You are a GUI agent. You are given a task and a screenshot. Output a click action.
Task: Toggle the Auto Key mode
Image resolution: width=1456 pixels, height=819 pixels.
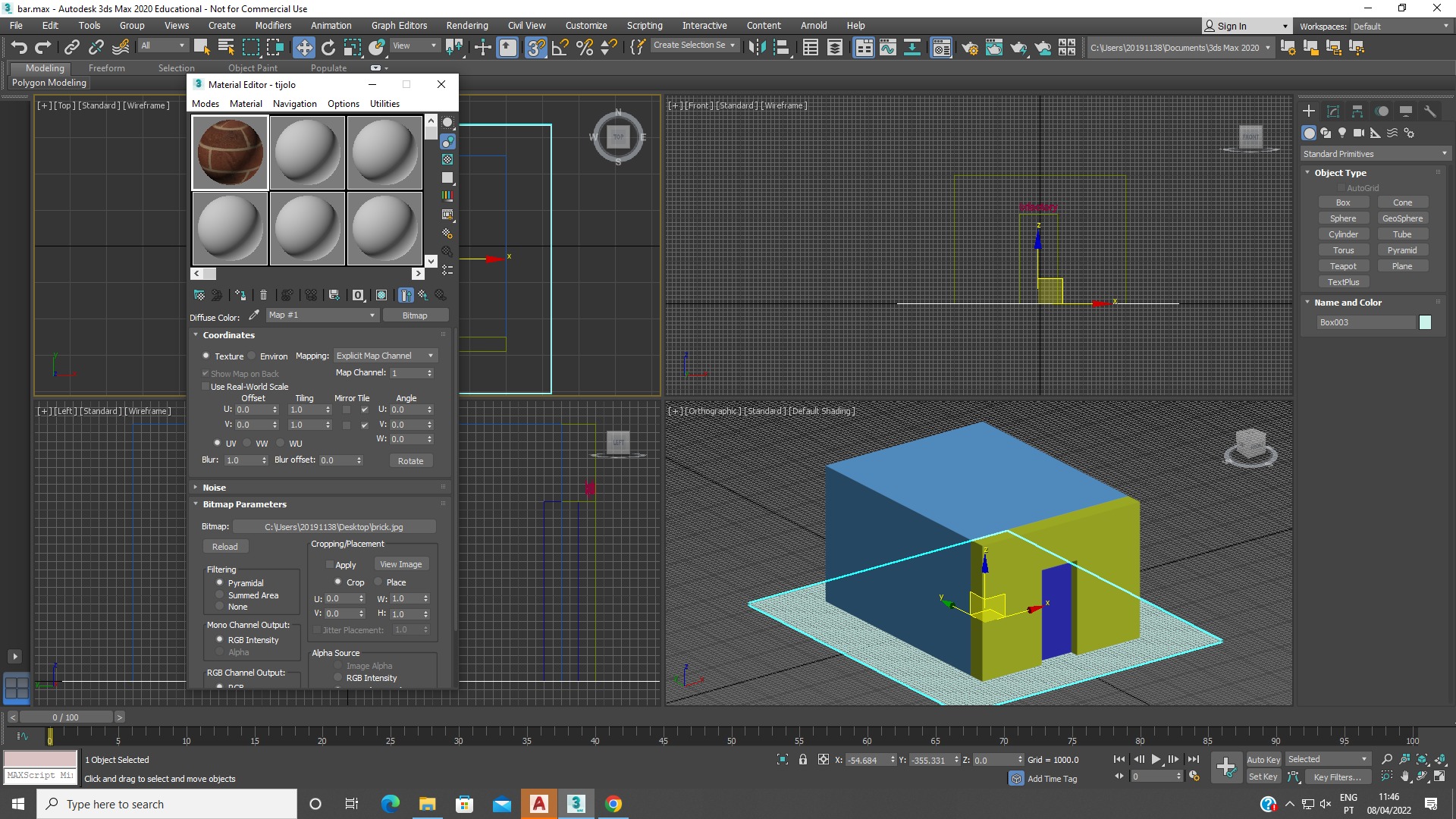(x=1263, y=759)
